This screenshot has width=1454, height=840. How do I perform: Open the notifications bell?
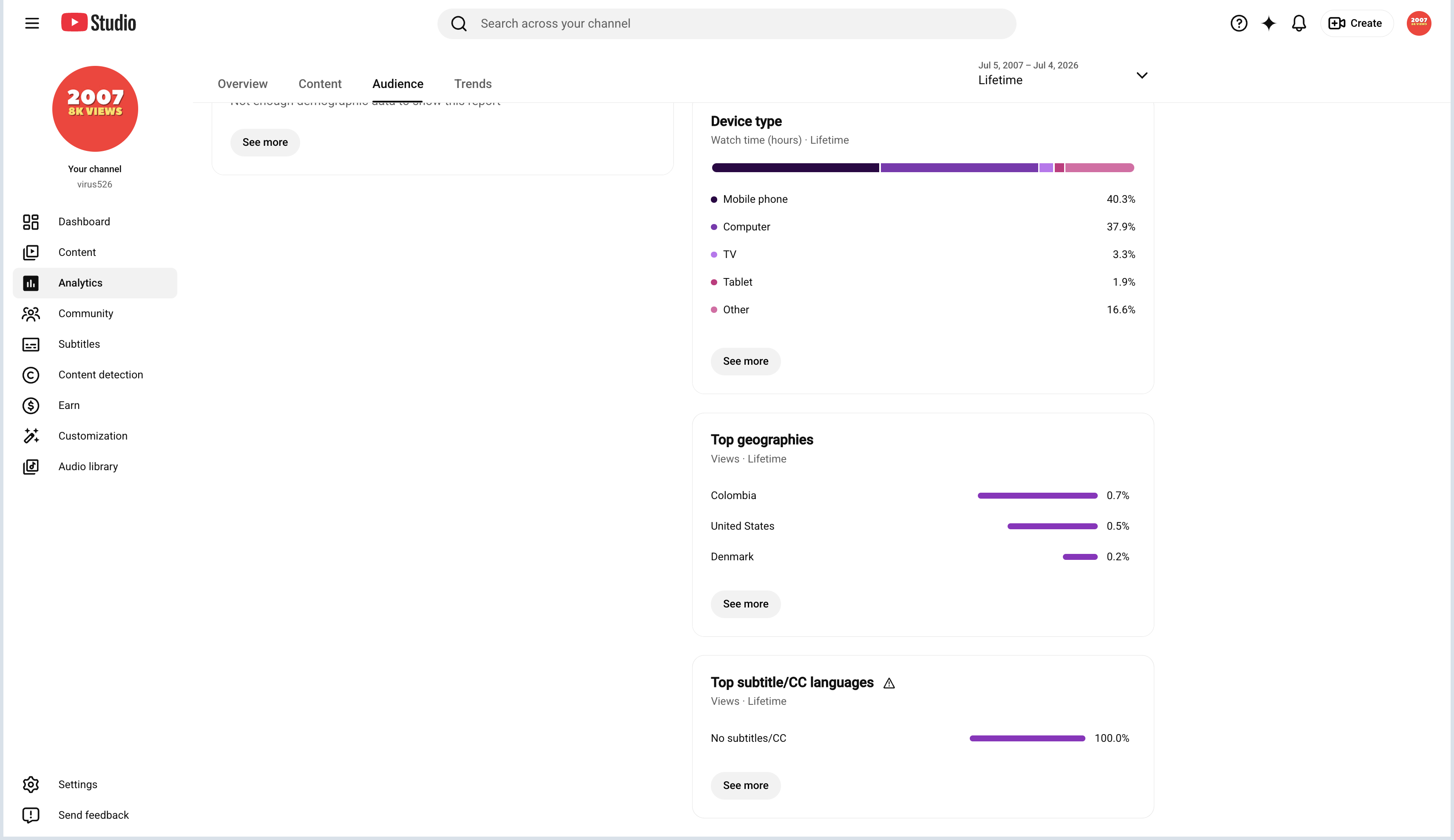(x=1298, y=23)
